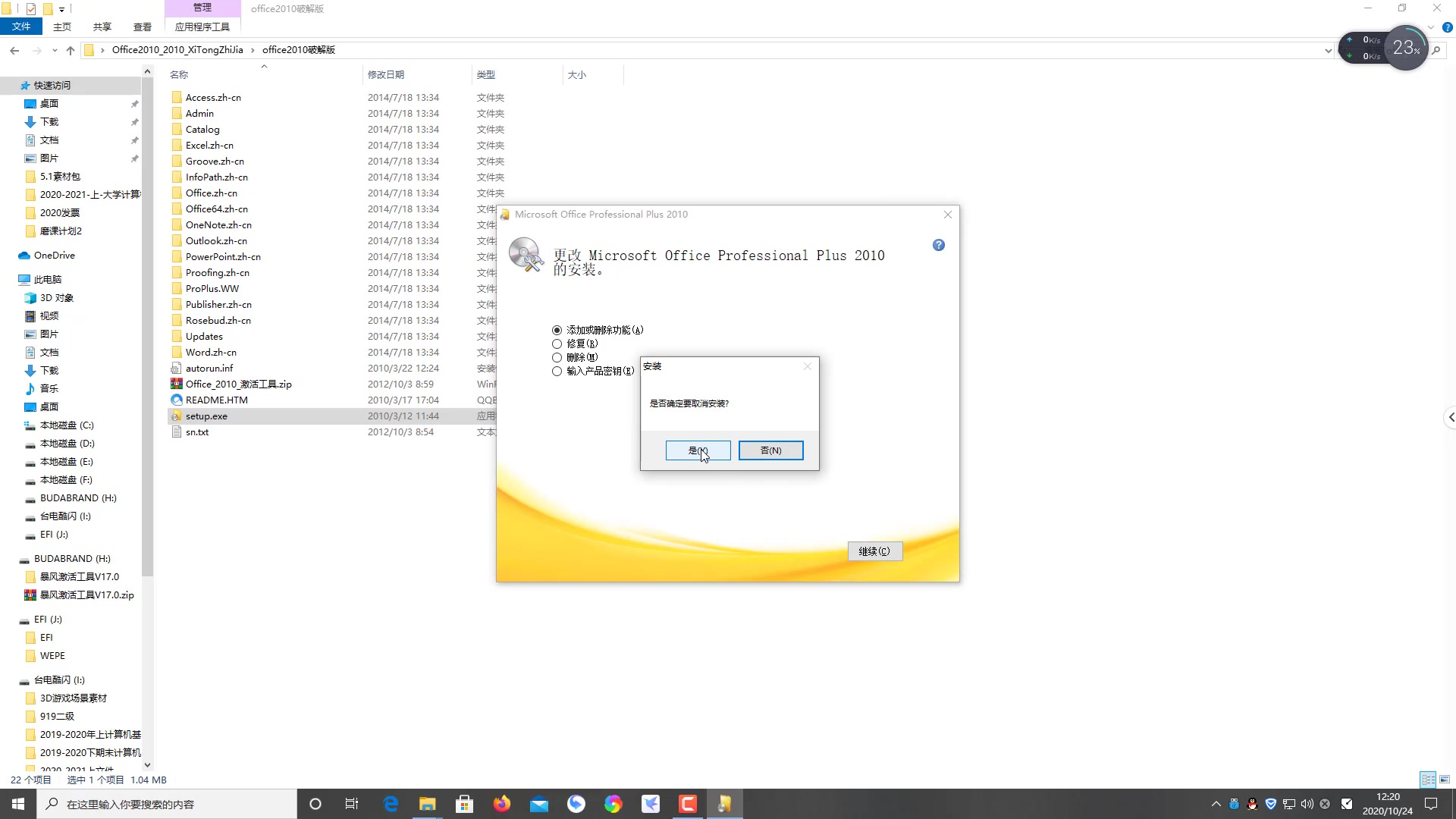Open Windows Start menu
Screen dimensions: 1456x819
tap(18, 804)
